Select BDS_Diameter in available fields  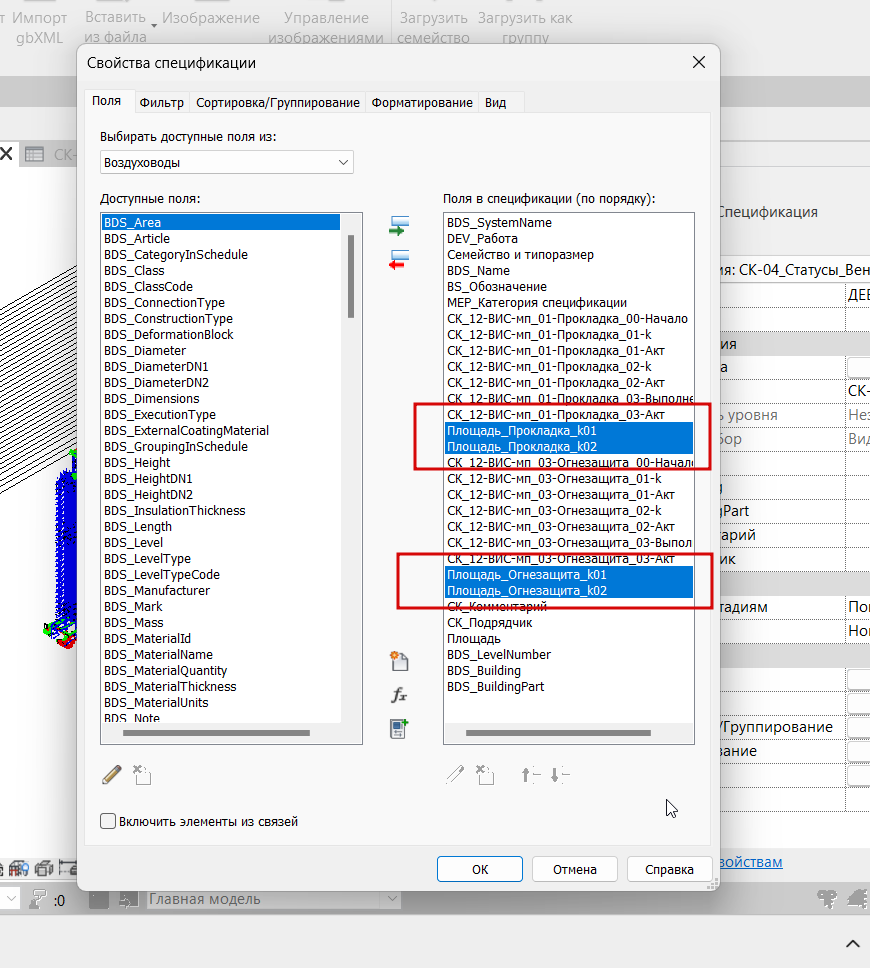click(221, 351)
